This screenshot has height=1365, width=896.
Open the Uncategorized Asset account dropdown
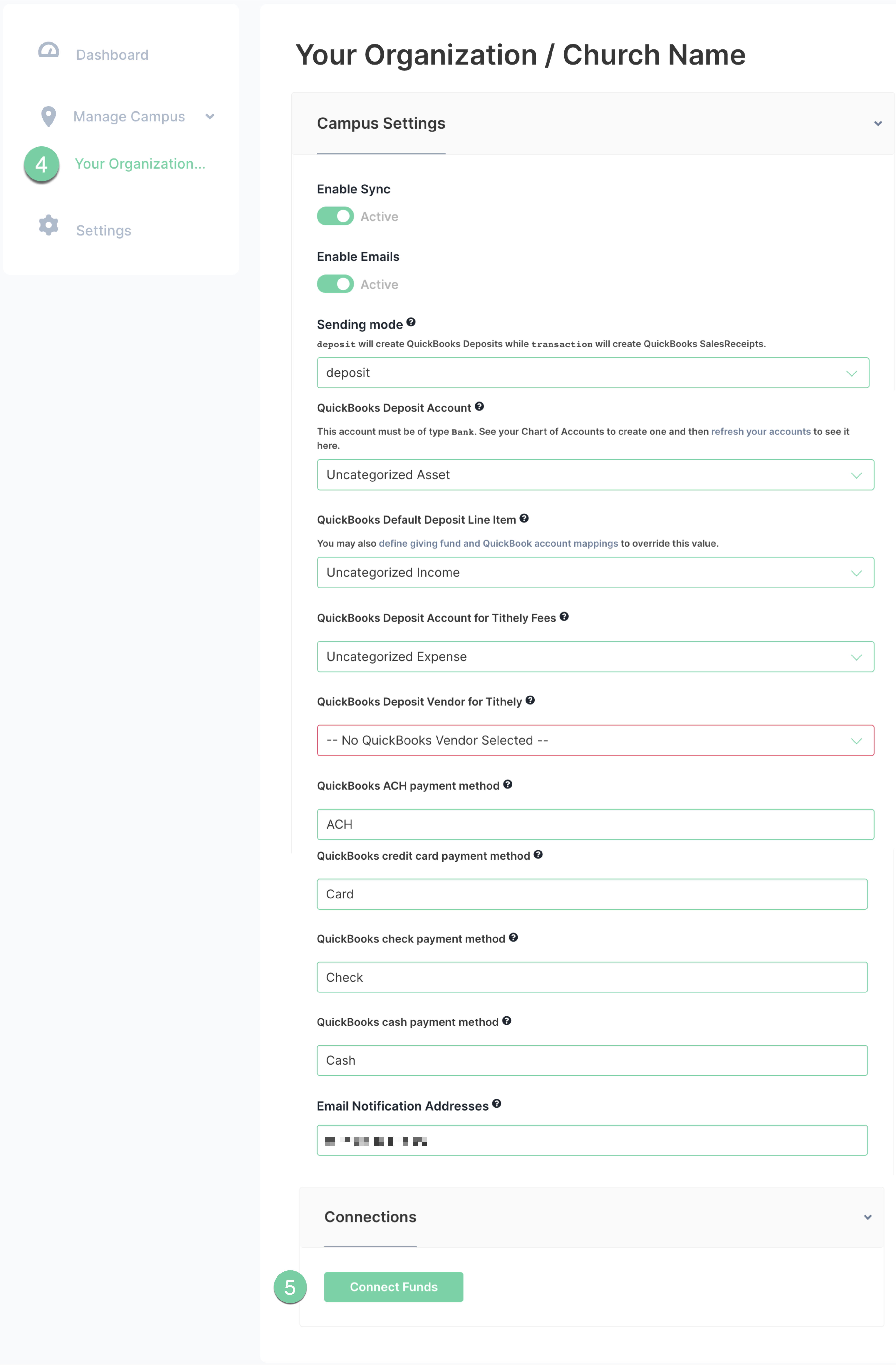[x=595, y=475]
